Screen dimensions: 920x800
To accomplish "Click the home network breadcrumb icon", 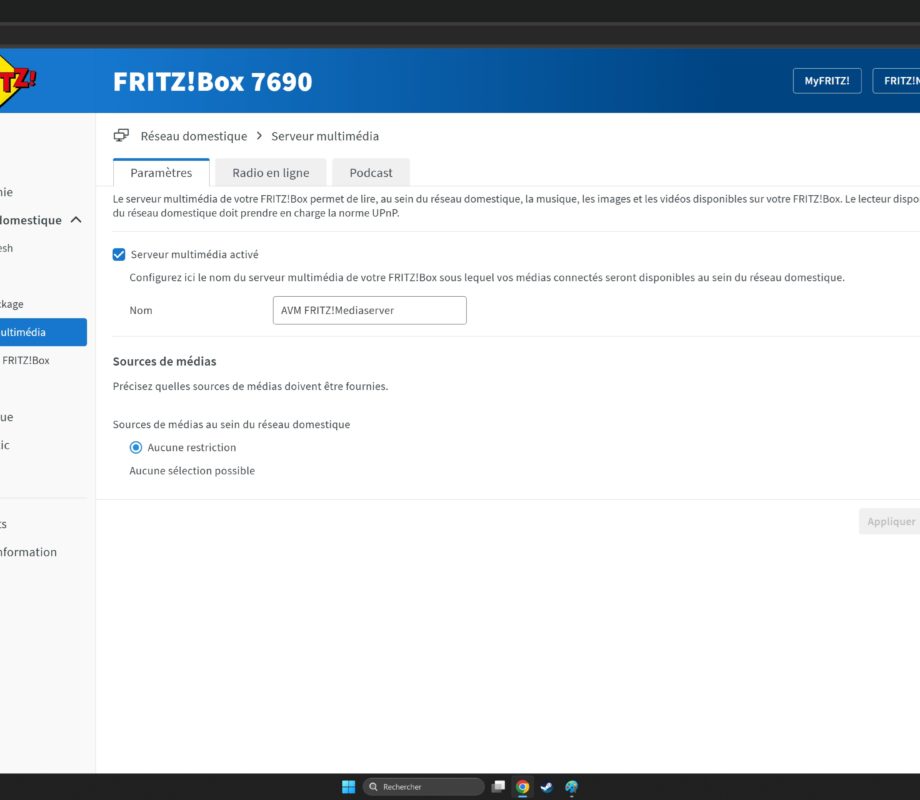I will point(121,136).
